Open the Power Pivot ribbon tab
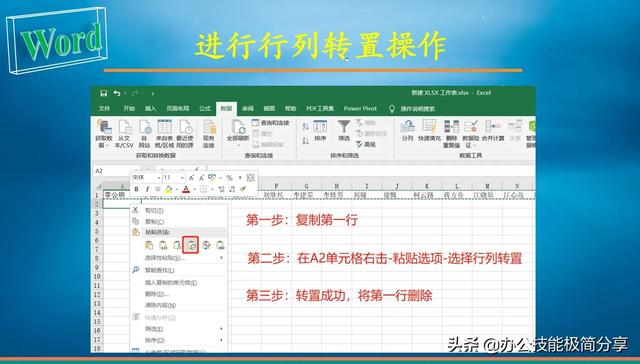 tap(360, 109)
